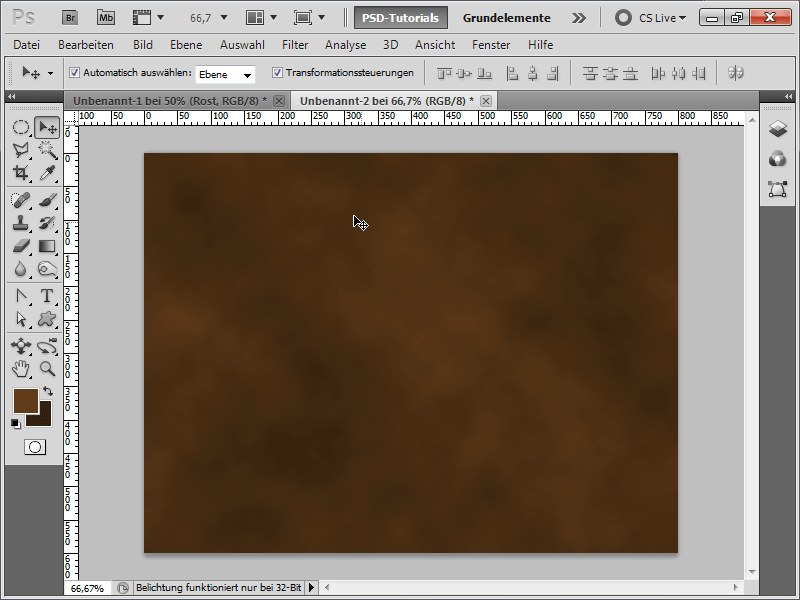
Task: Switch to Unbenannt-1 document tab
Action: [170, 101]
